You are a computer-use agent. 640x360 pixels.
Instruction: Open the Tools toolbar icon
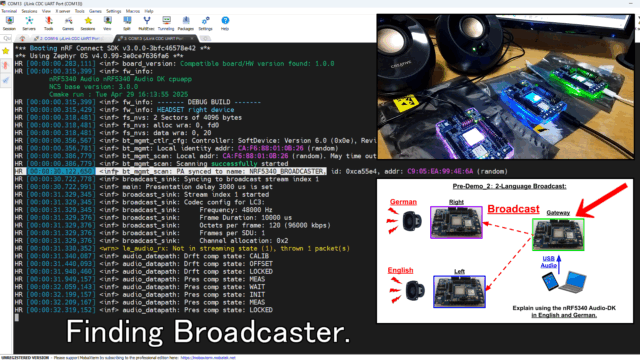click(x=49, y=23)
